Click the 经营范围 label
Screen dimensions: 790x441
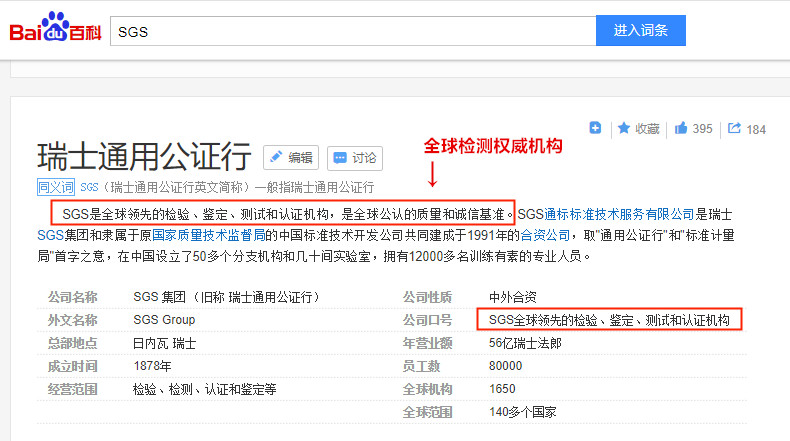pyautogui.click(x=73, y=389)
